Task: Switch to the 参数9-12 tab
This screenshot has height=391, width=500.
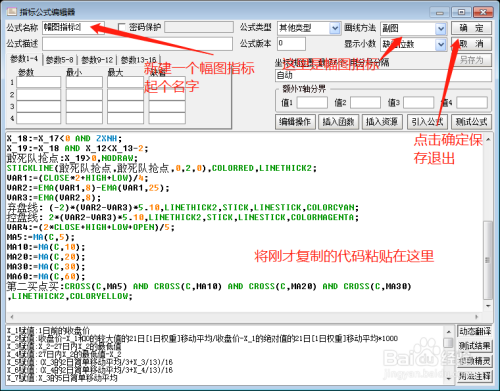Action: (97, 60)
